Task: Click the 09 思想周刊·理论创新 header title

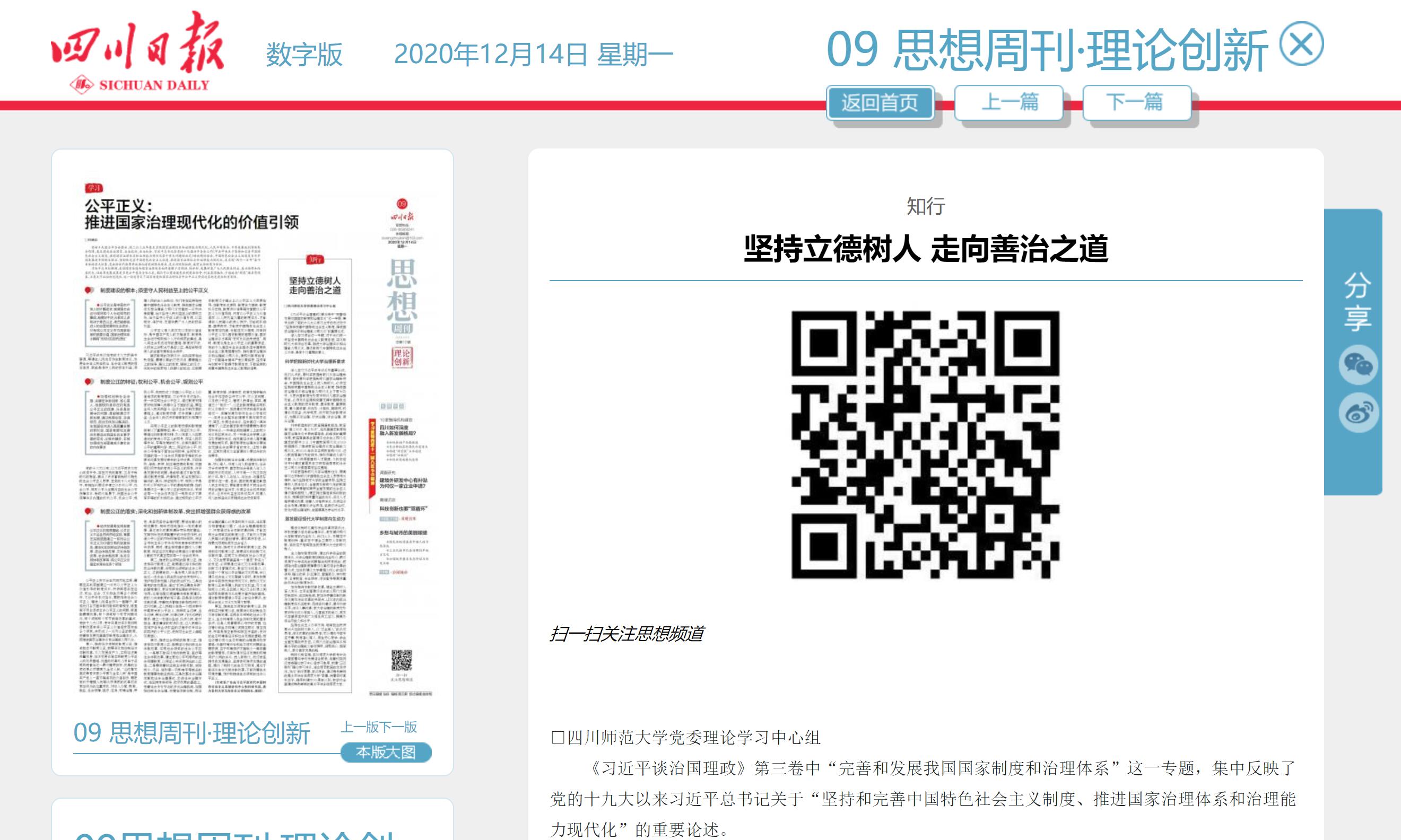Action: [x=1047, y=50]
